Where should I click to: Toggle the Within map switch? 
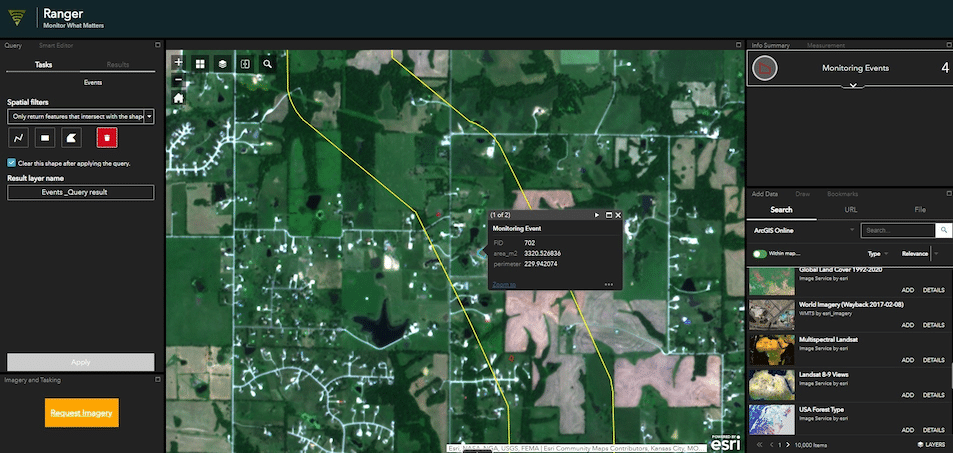click(x=759, y=254)
